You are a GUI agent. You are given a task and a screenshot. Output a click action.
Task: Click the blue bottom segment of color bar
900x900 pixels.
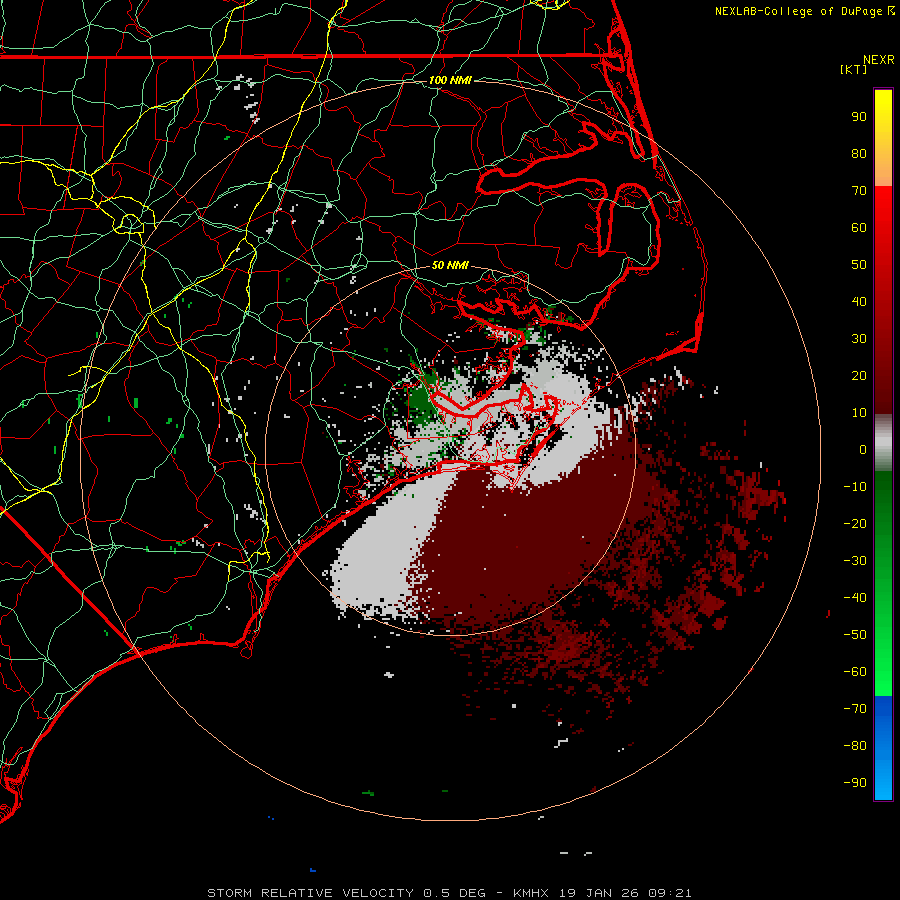click(x=883, y=747)
